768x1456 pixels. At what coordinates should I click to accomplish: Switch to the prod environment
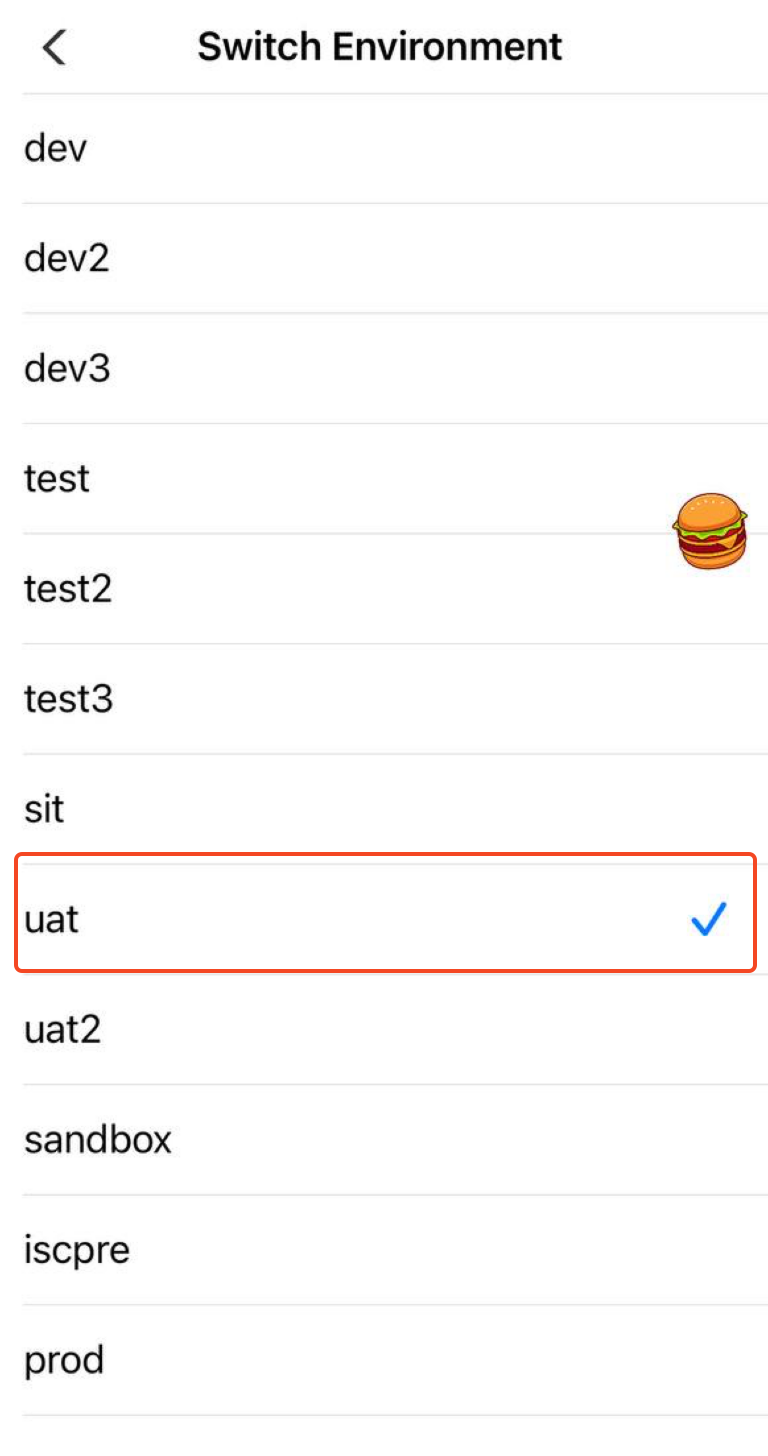coord(64,1360)
